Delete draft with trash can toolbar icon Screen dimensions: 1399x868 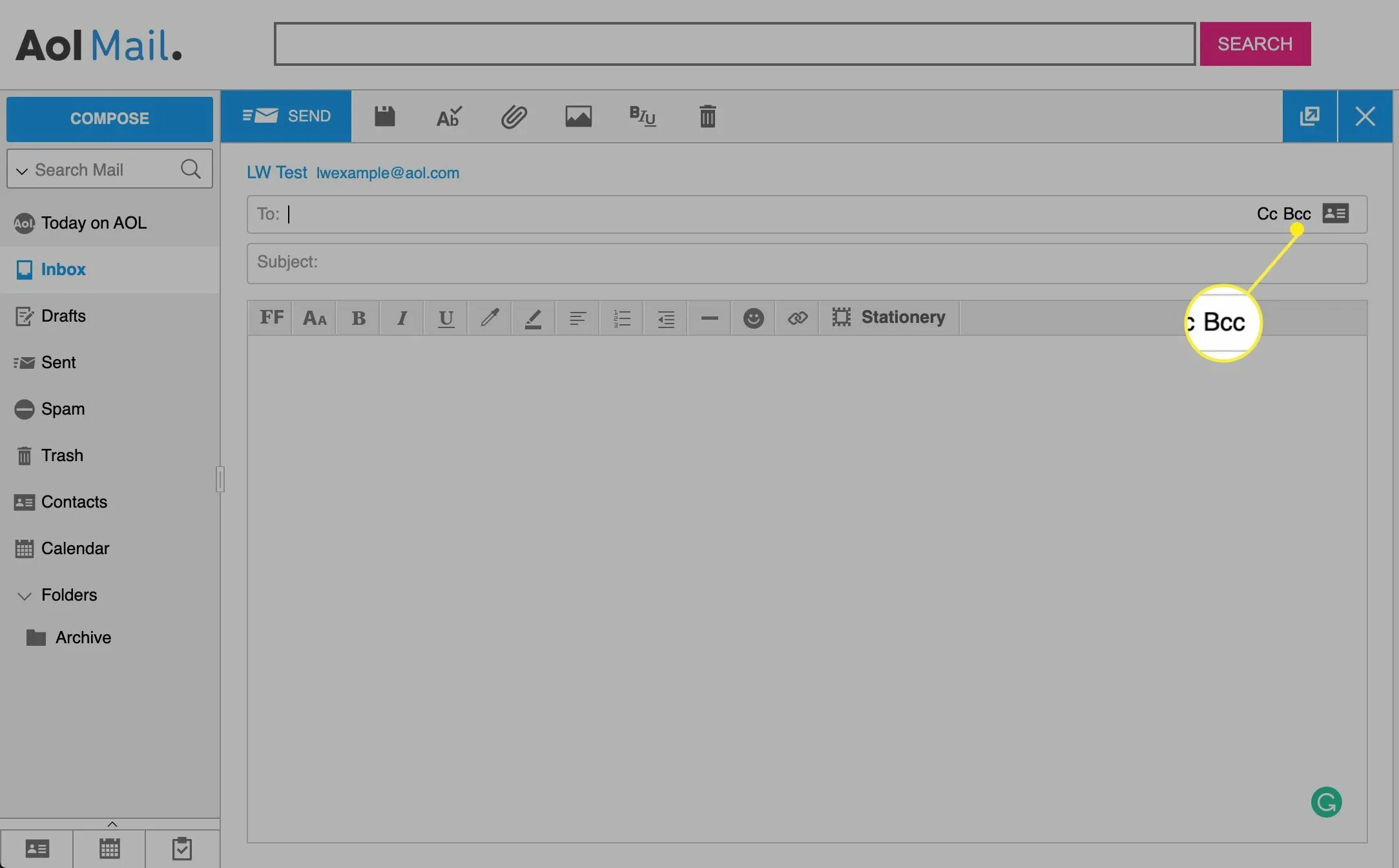click(x=707, y=117)
